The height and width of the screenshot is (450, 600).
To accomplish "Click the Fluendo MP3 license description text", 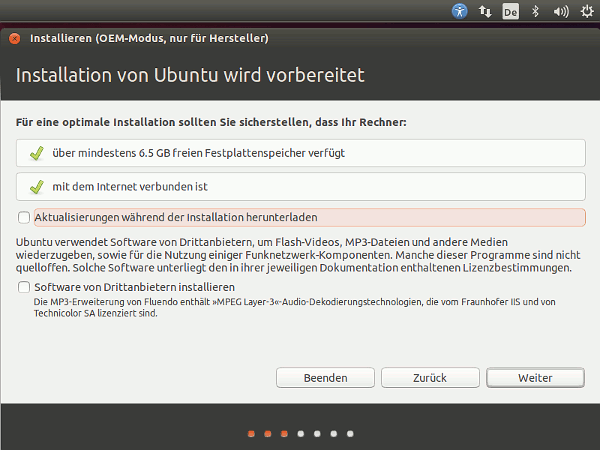I will point(294,308).
